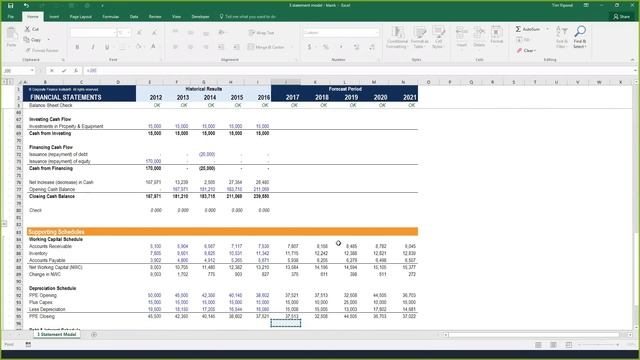Viewport: 640px width, 360px height.
Task: Open the font size dropdown
Action: point(129,32)
